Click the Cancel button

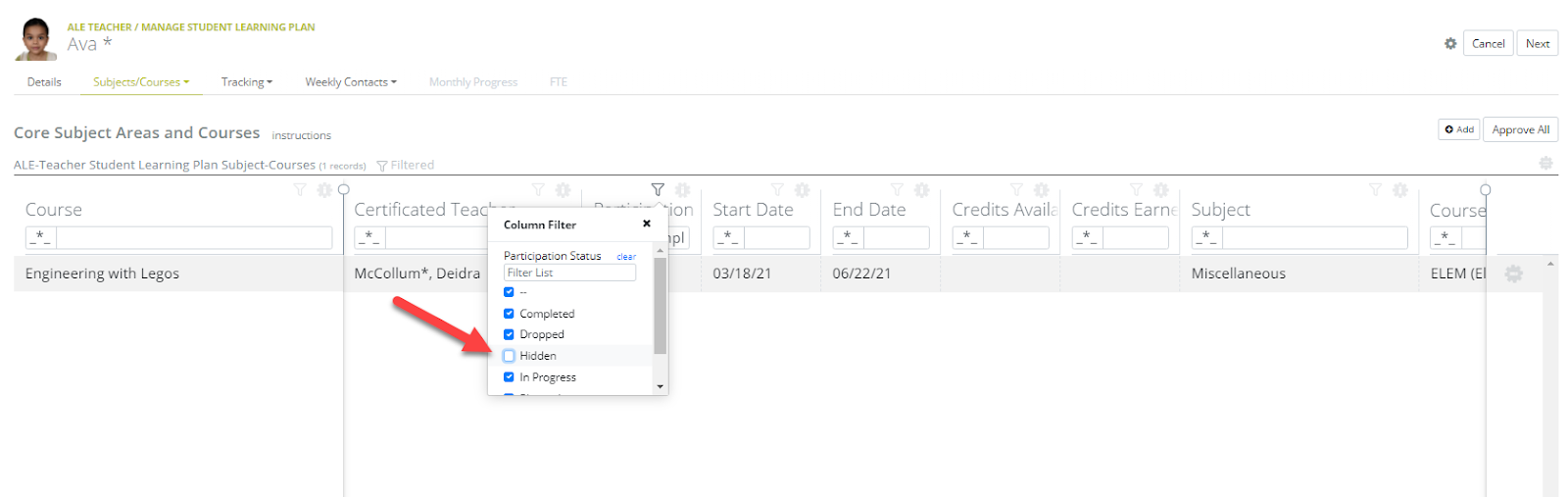(1488, 43)
